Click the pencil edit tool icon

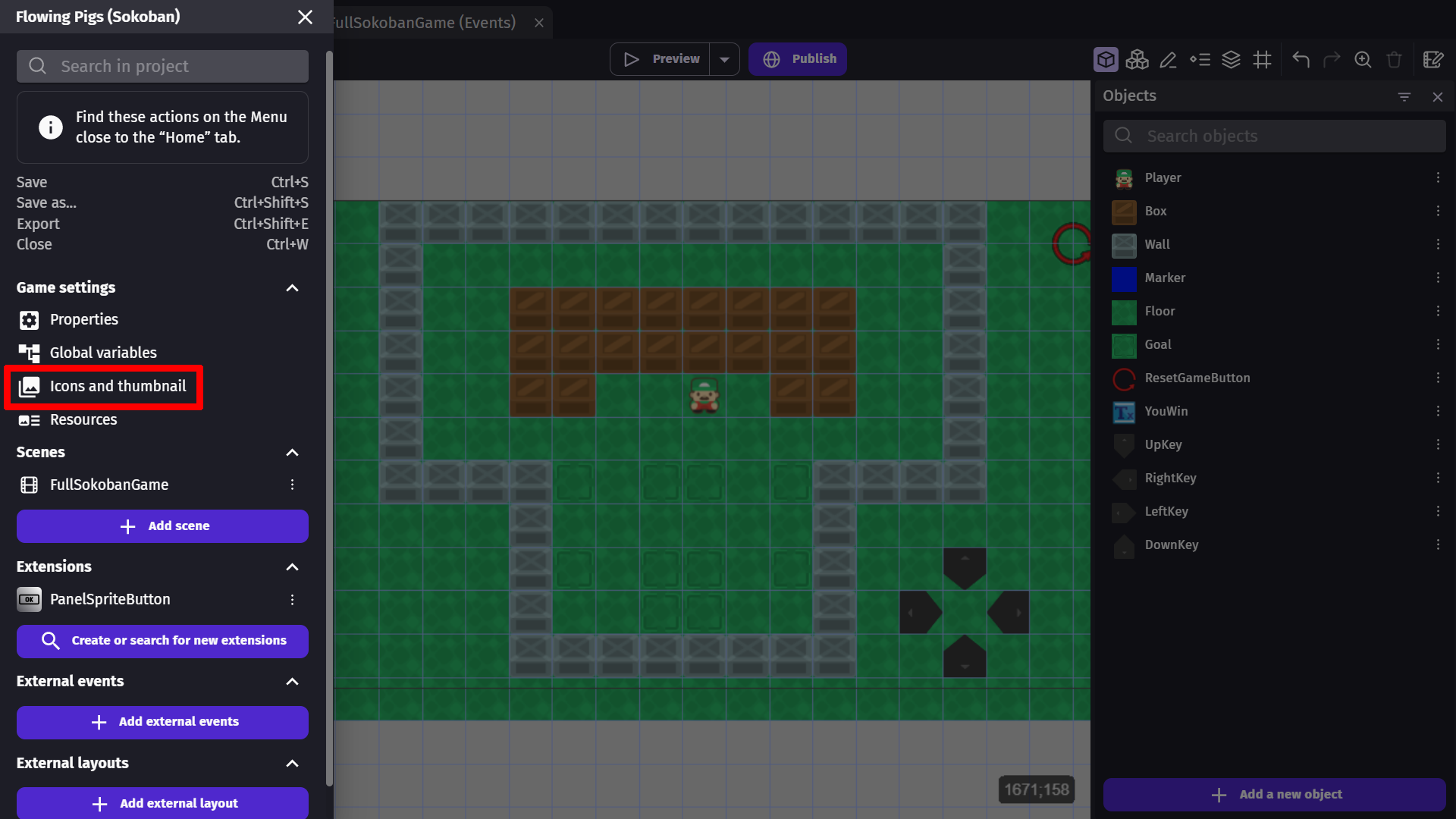coord(1168,59)
